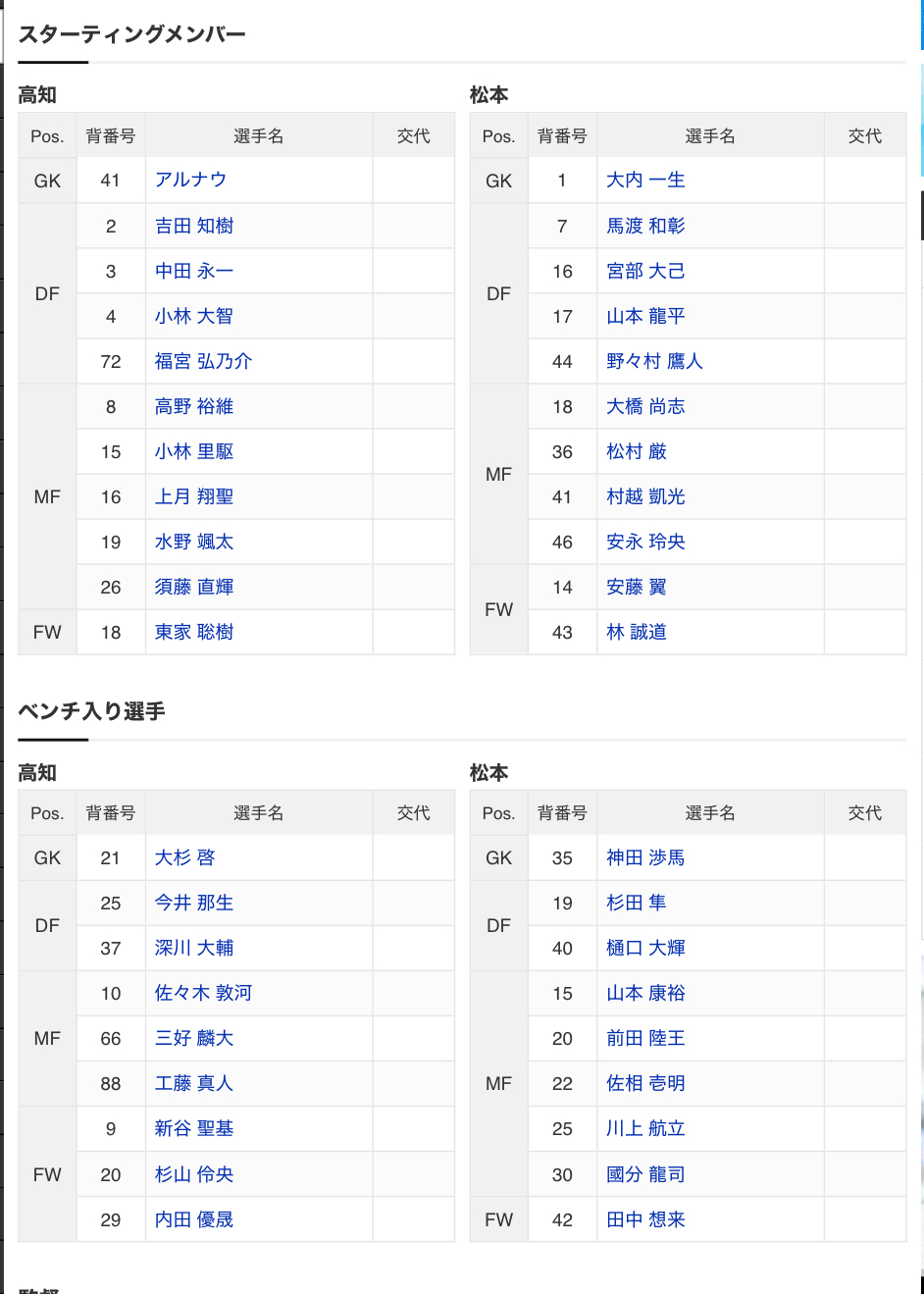Select 内田 優晟 bench player
This screenshot has width=924, height=1294.
(x=194, y=1219)
